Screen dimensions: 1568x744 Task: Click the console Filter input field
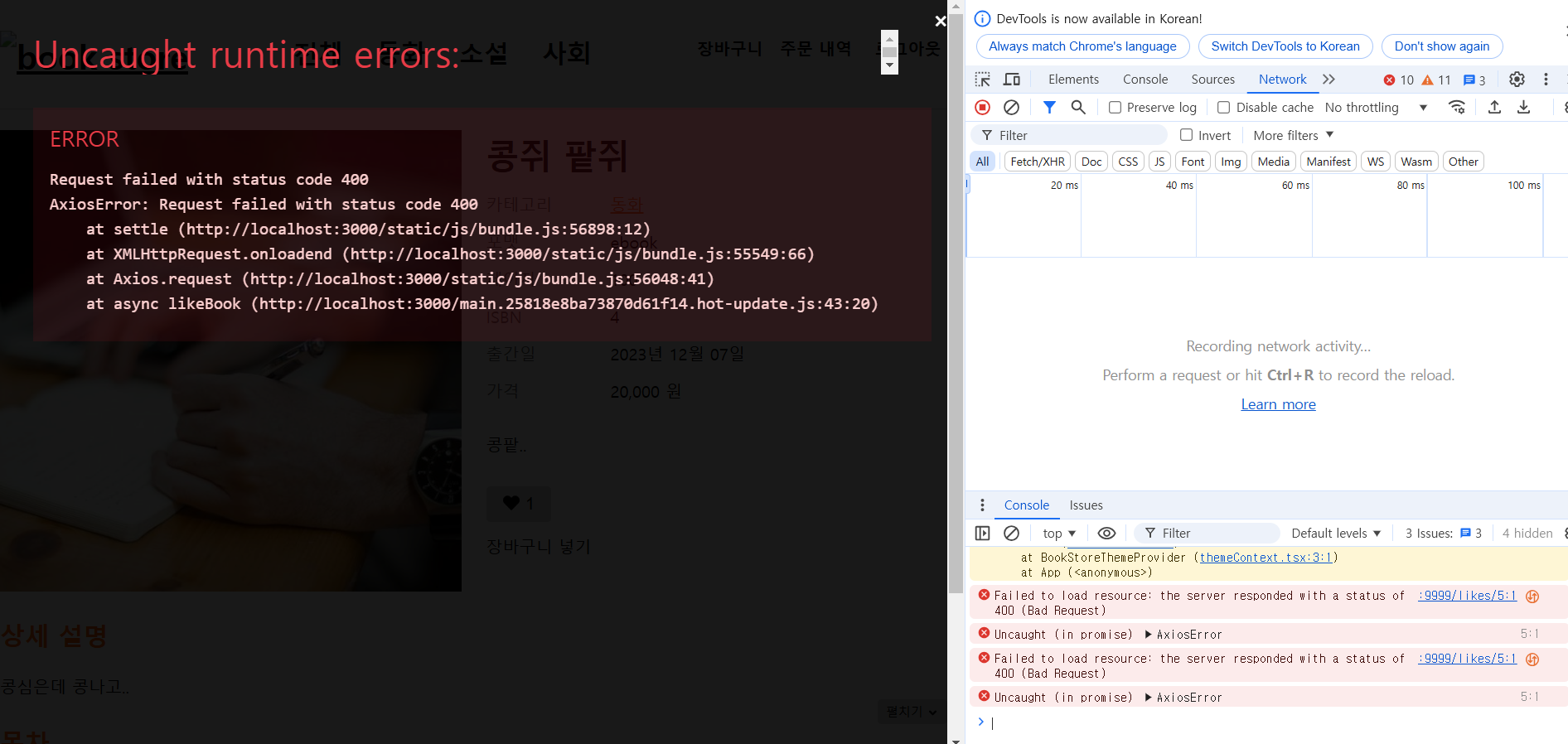point(1207,534)
